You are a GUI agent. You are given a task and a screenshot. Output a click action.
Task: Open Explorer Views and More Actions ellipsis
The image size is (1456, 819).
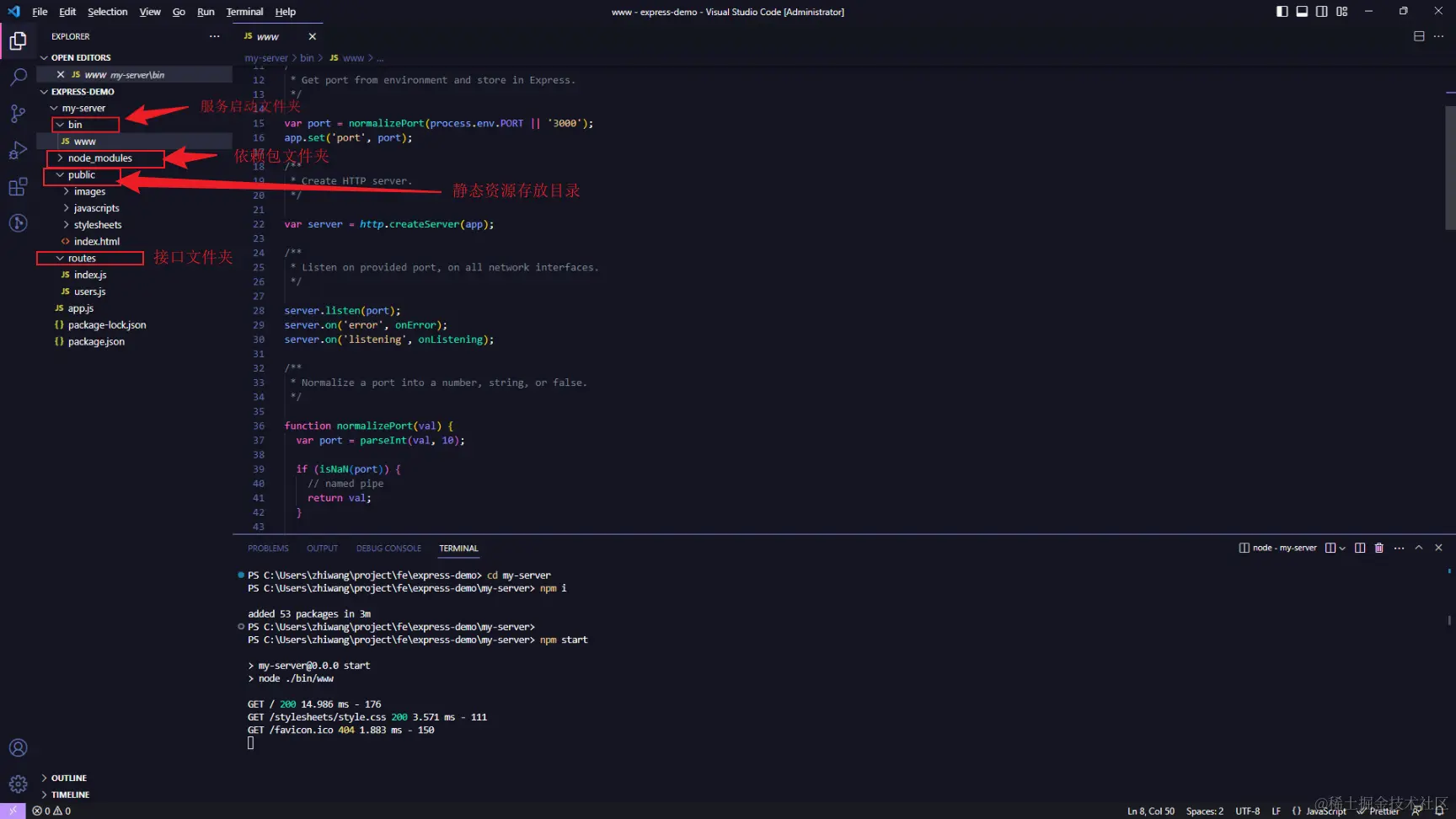point(215,36)
